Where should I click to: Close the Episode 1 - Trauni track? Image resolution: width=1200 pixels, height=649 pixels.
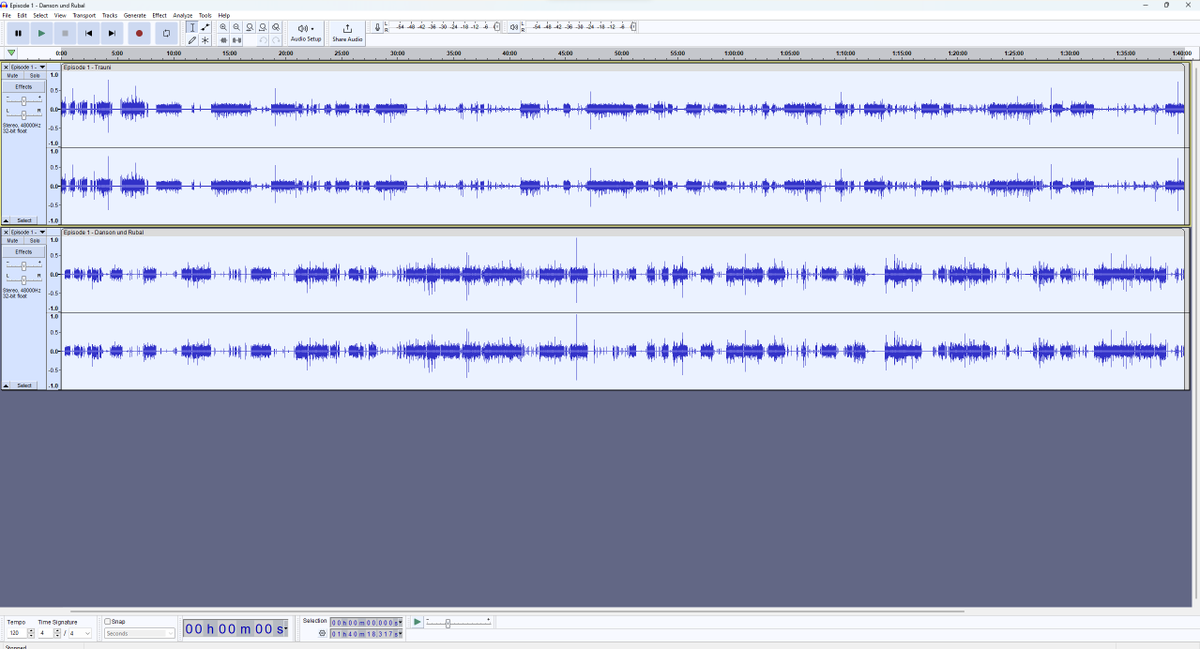6,67
